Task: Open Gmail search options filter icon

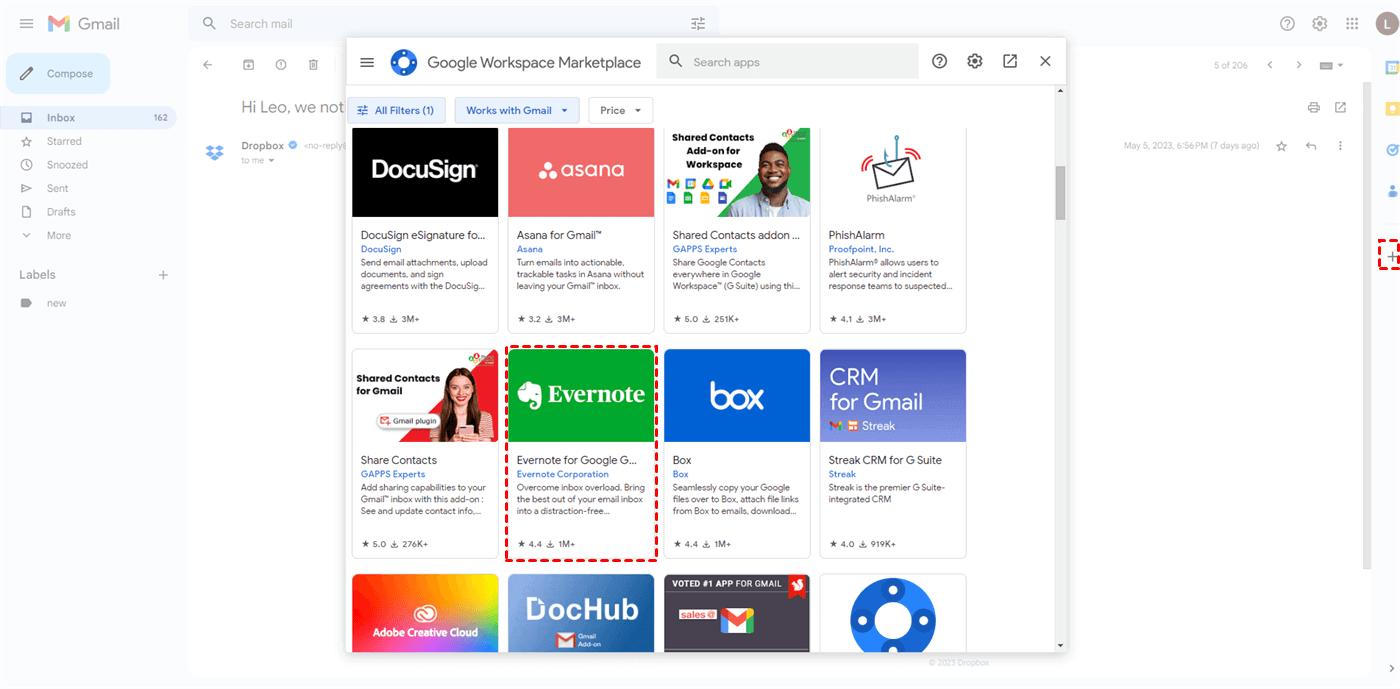Action: click(698, 23)
